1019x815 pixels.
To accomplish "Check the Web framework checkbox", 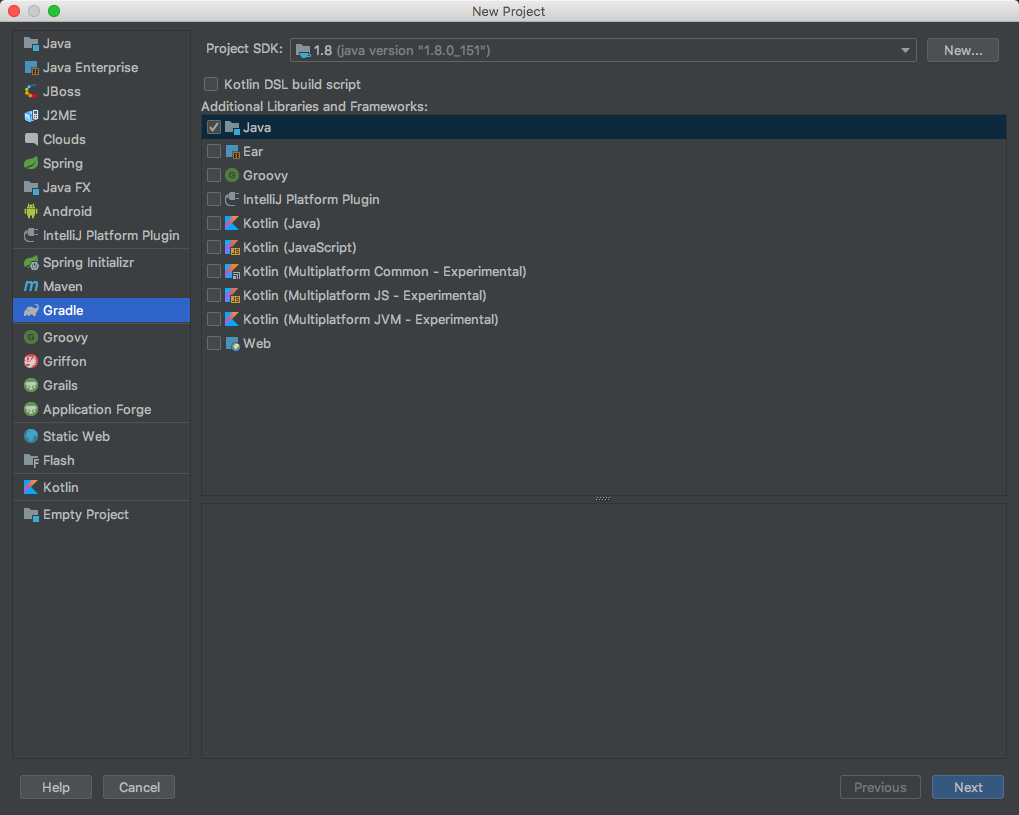I will click(x=214, y=343).
